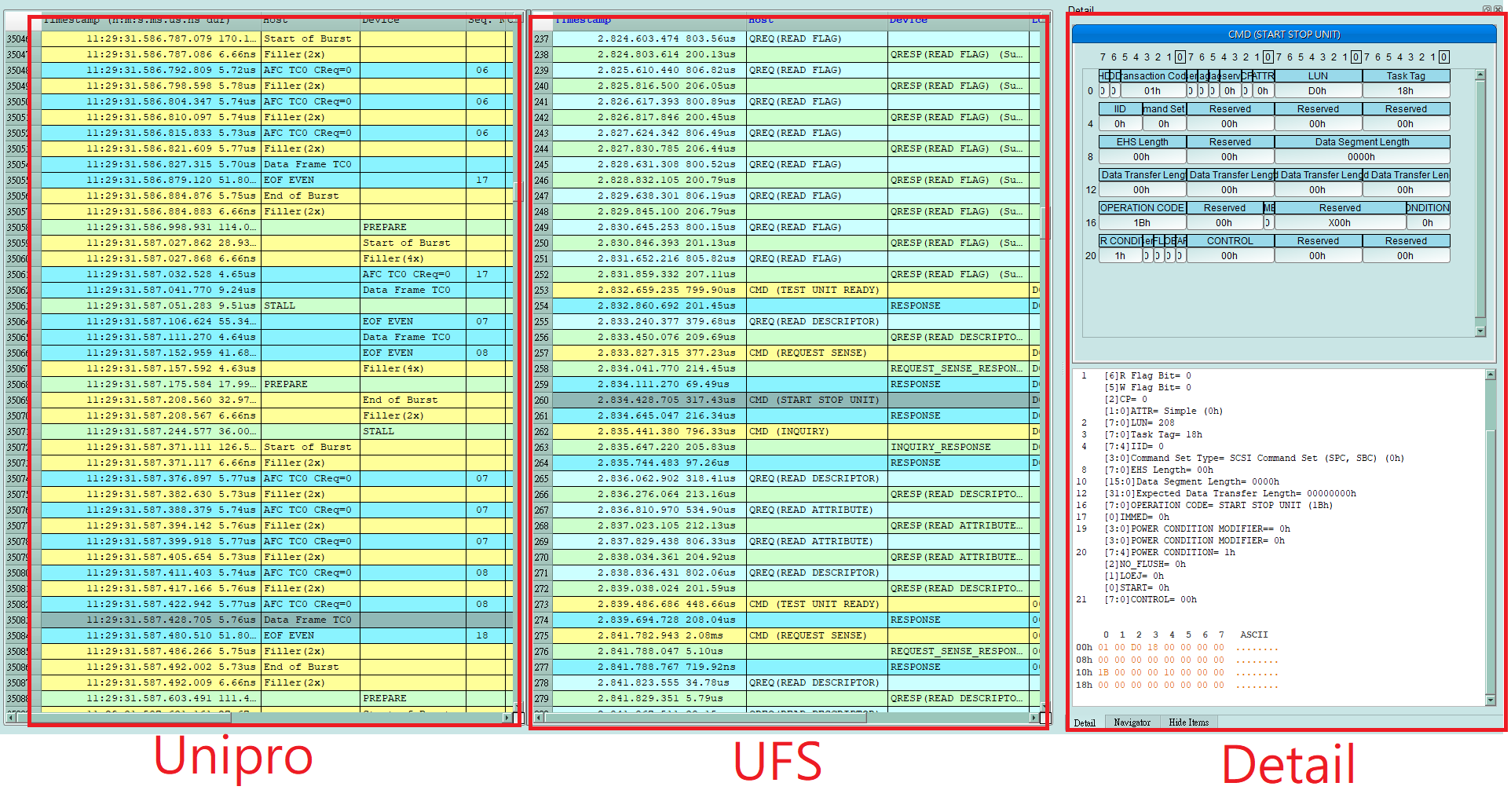Screen dimensions: 1511x812
Task: Click OPERATION CODE value 1Bh
Action: coord(1142,223)
